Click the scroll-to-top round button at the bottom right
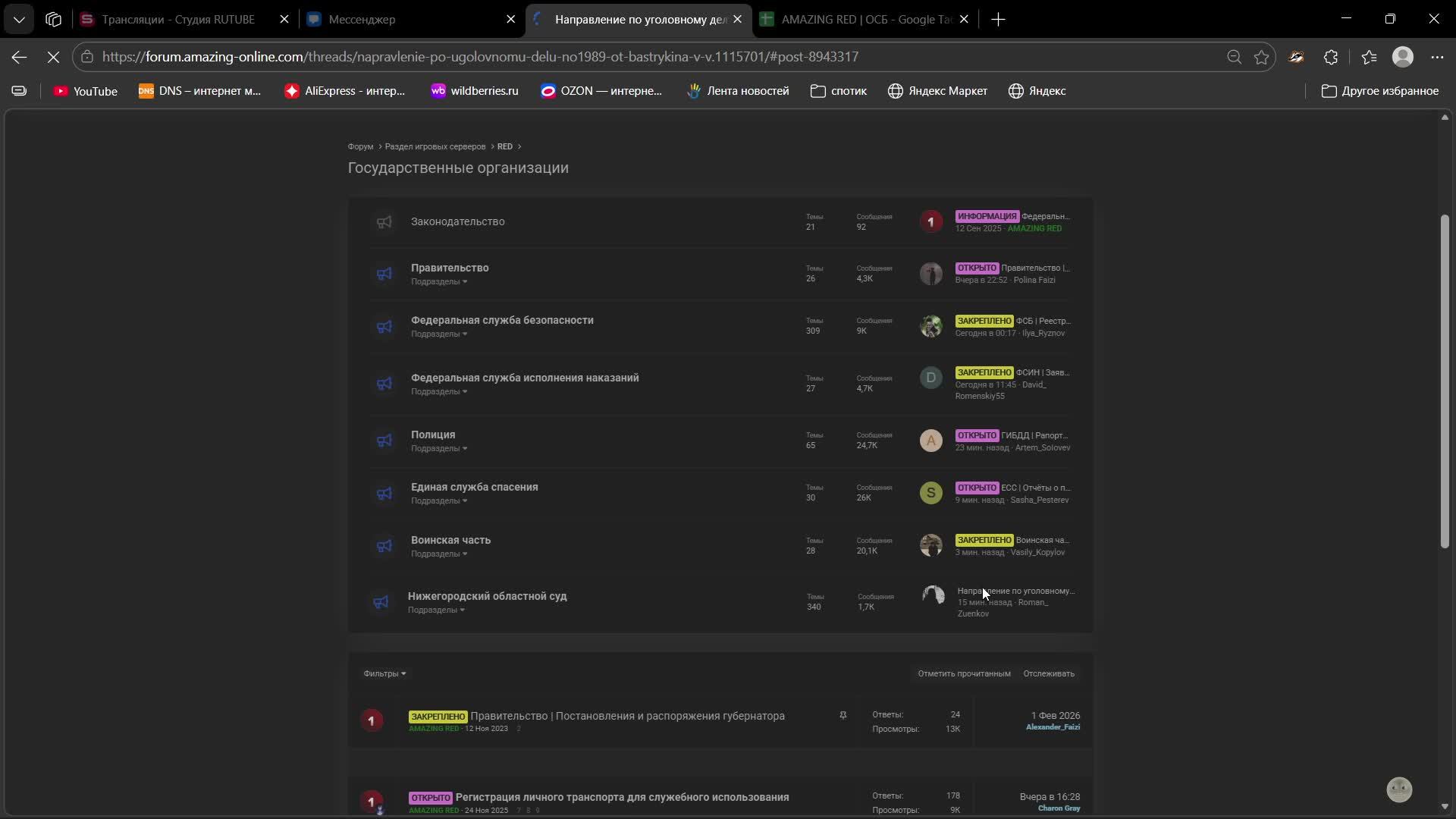 point(1399,789)
